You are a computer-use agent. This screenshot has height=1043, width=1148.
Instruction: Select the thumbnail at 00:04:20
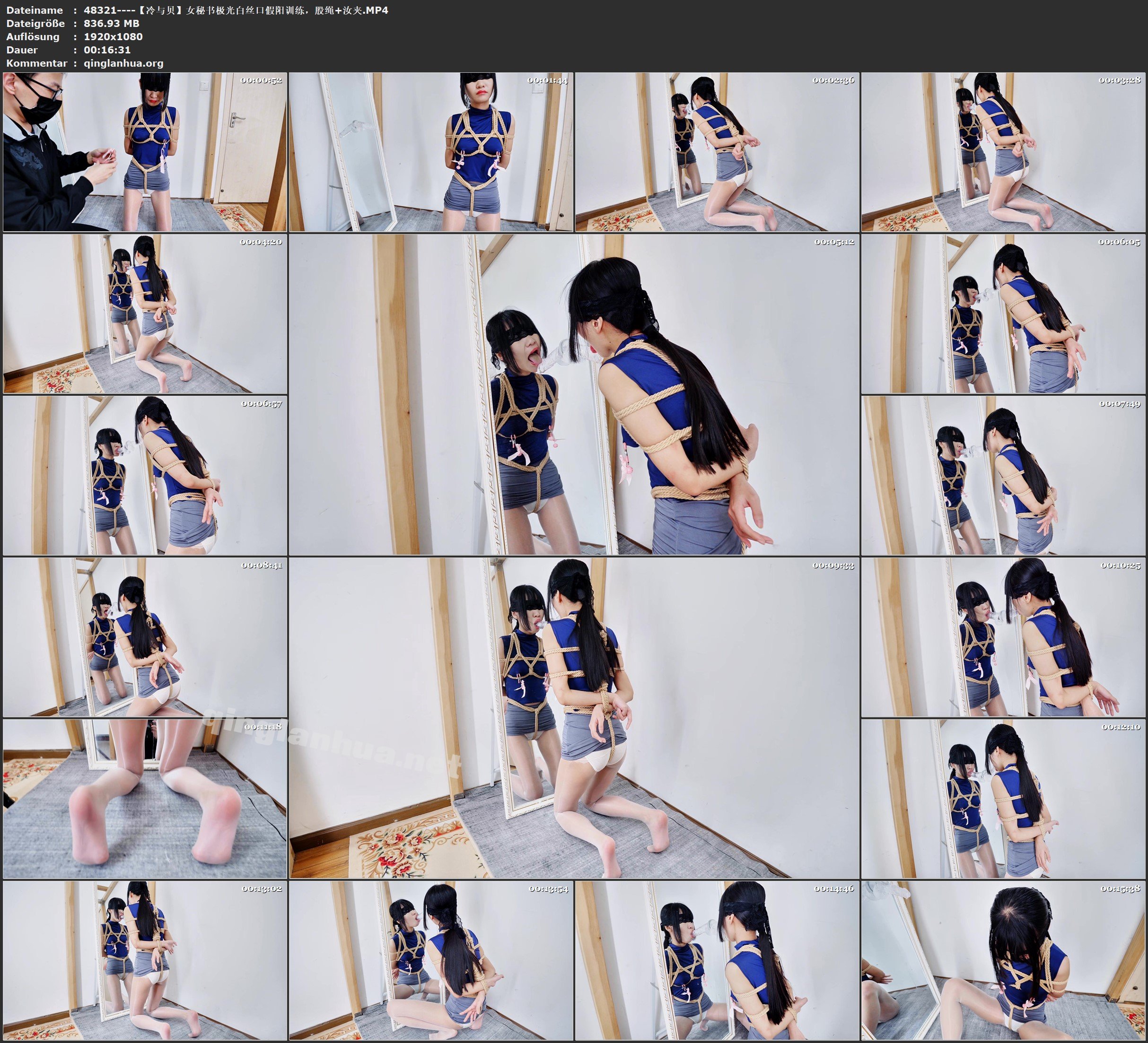145,313
